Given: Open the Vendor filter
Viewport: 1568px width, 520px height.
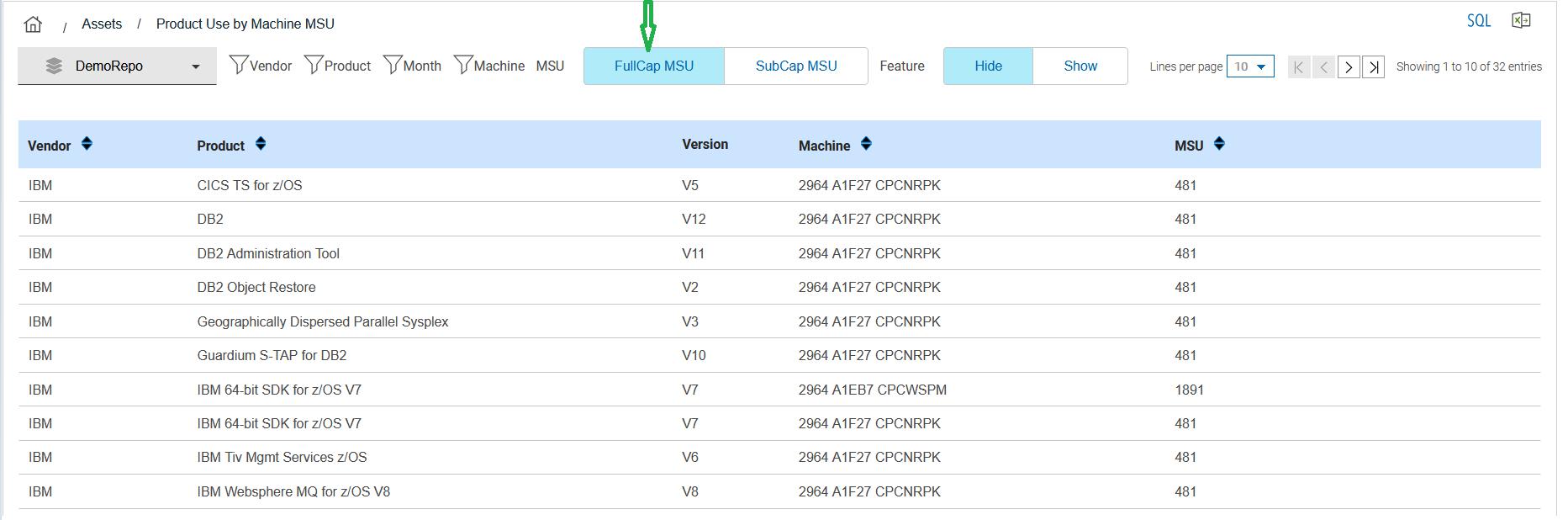Looking at the screenshot, I should (261, 66).
